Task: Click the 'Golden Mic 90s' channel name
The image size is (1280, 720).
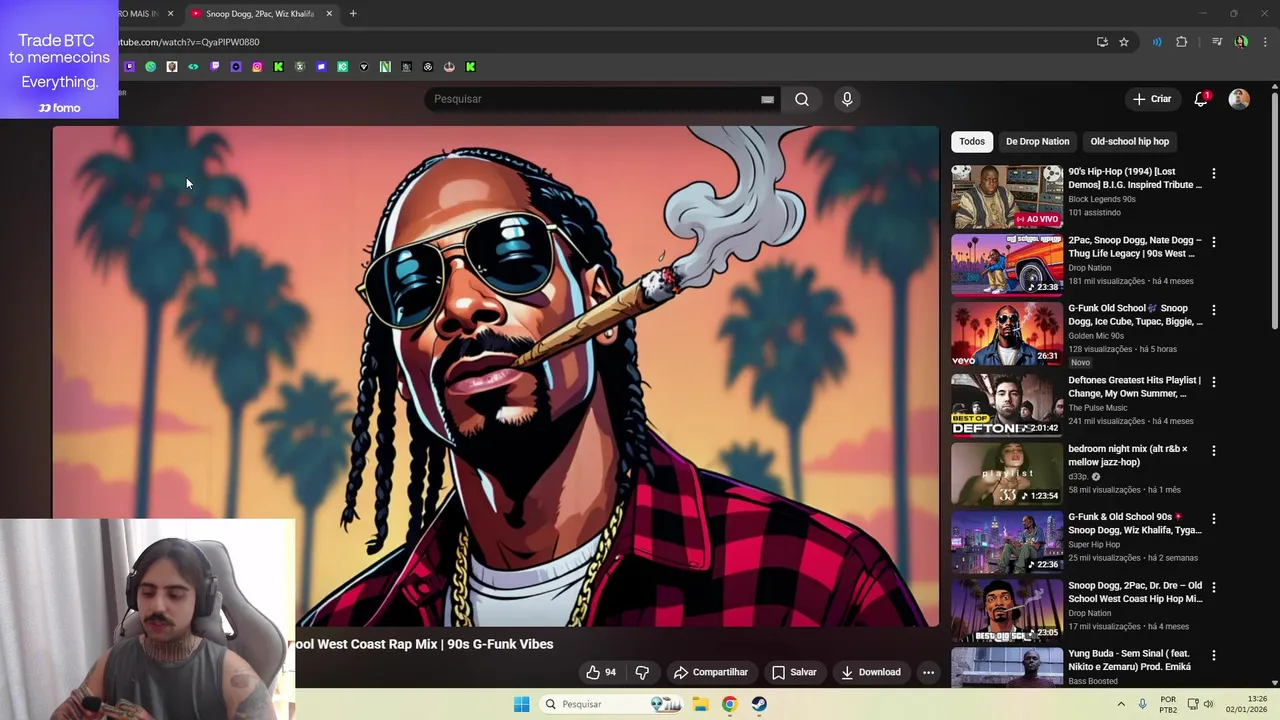Action: (1098, 336)
